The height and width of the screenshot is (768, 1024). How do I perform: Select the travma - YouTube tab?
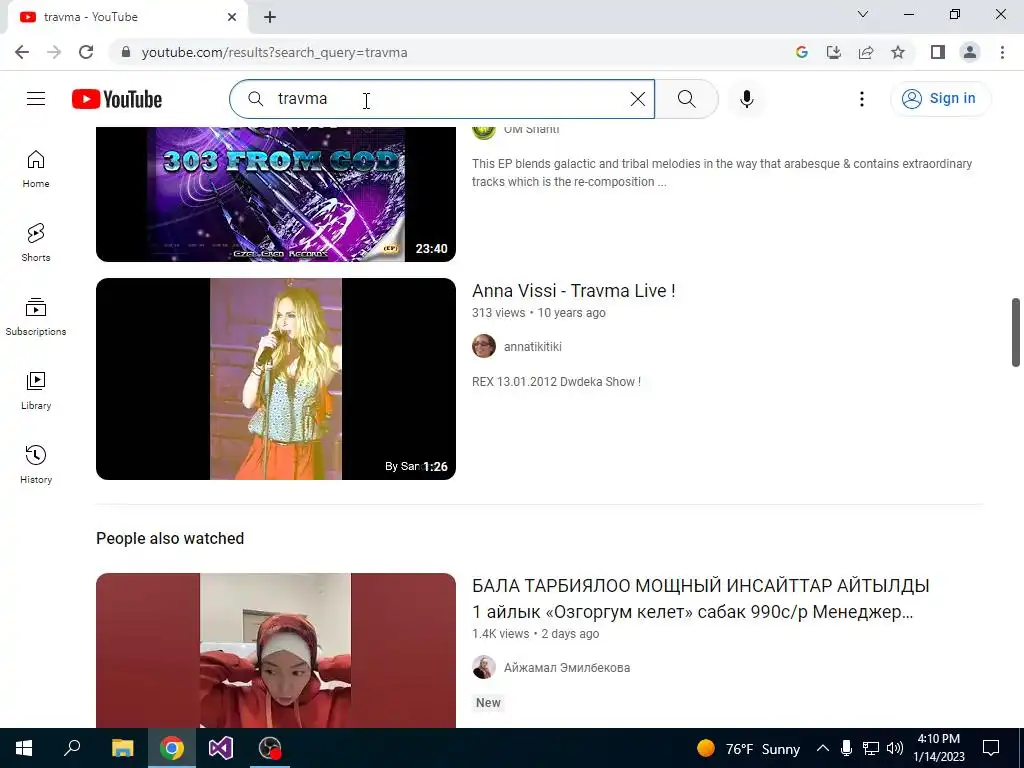point(127,17)
